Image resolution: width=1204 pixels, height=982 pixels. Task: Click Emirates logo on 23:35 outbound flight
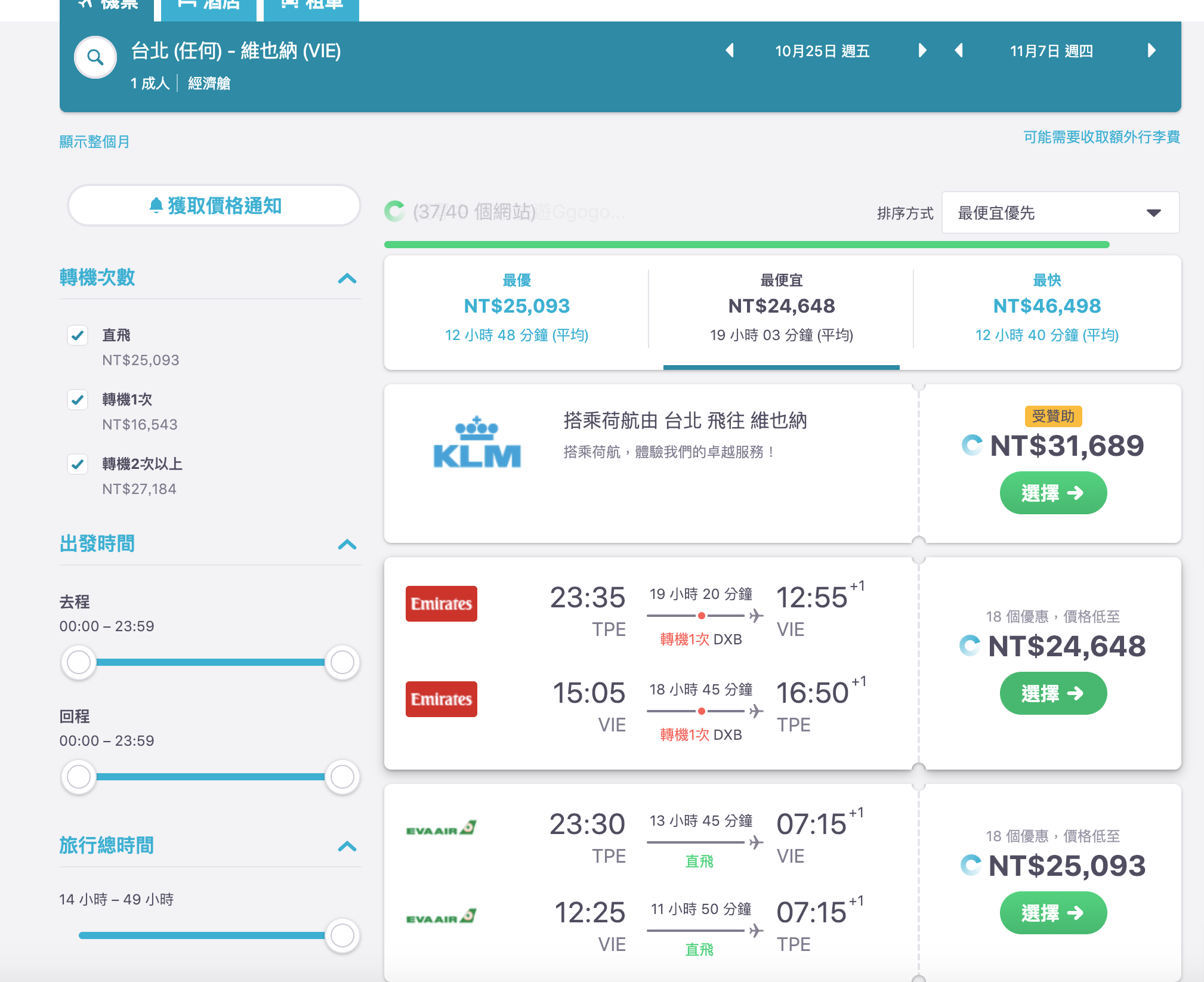click(442, 604)
